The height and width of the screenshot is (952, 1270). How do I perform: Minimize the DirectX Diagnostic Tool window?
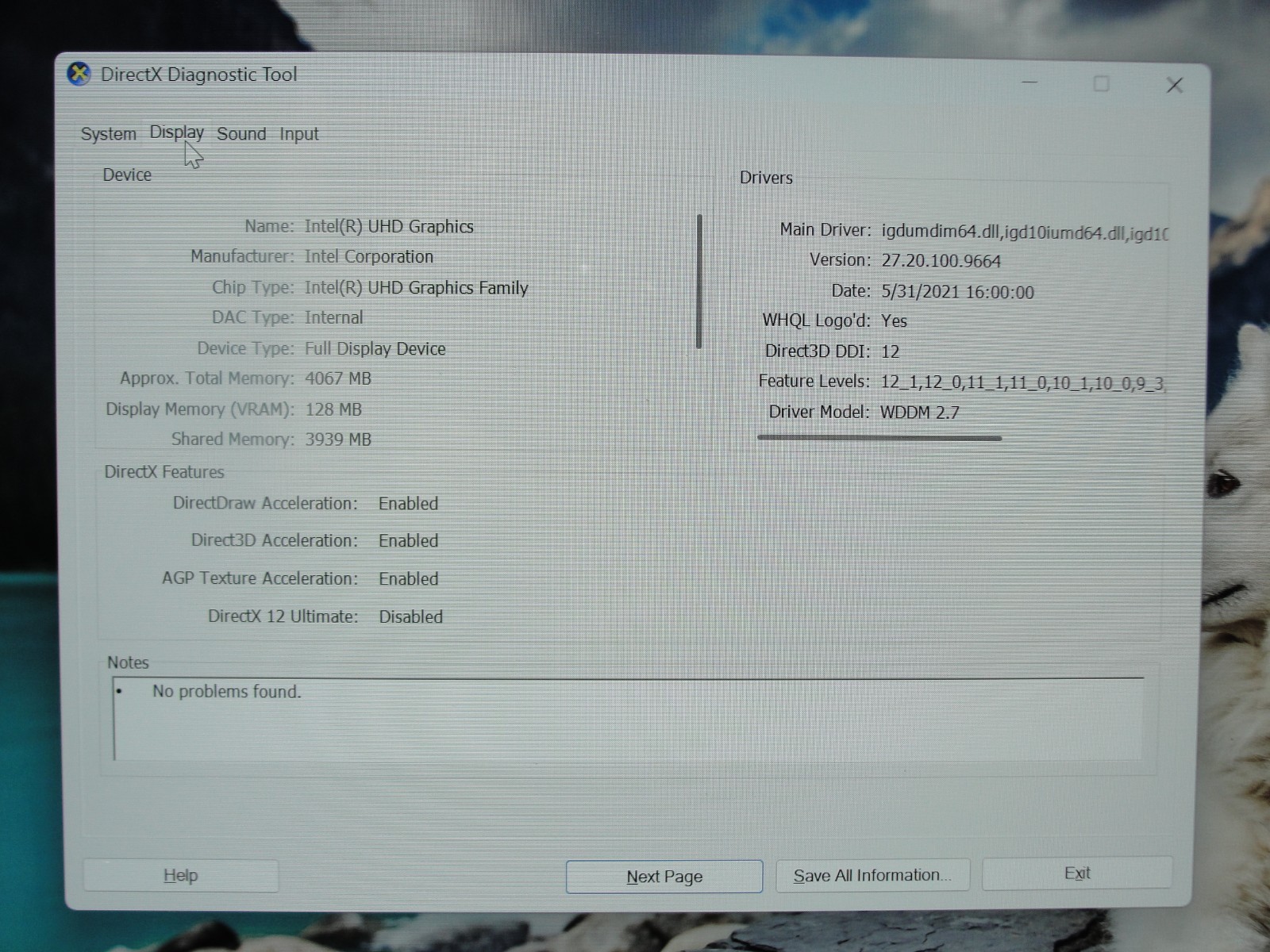pyautogui.click(x=1030, y=83)
